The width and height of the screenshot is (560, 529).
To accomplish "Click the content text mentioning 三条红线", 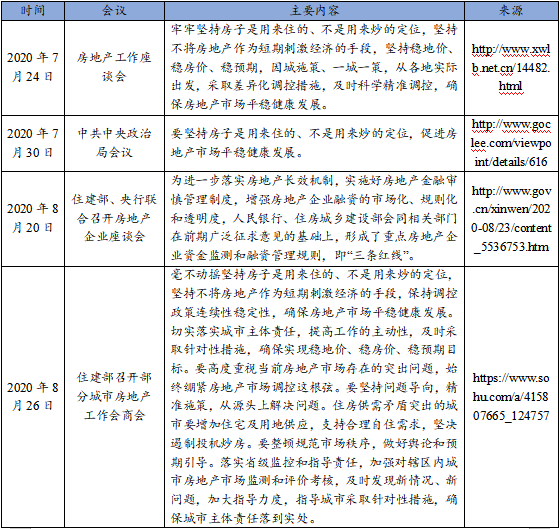I will pos(314,218).
